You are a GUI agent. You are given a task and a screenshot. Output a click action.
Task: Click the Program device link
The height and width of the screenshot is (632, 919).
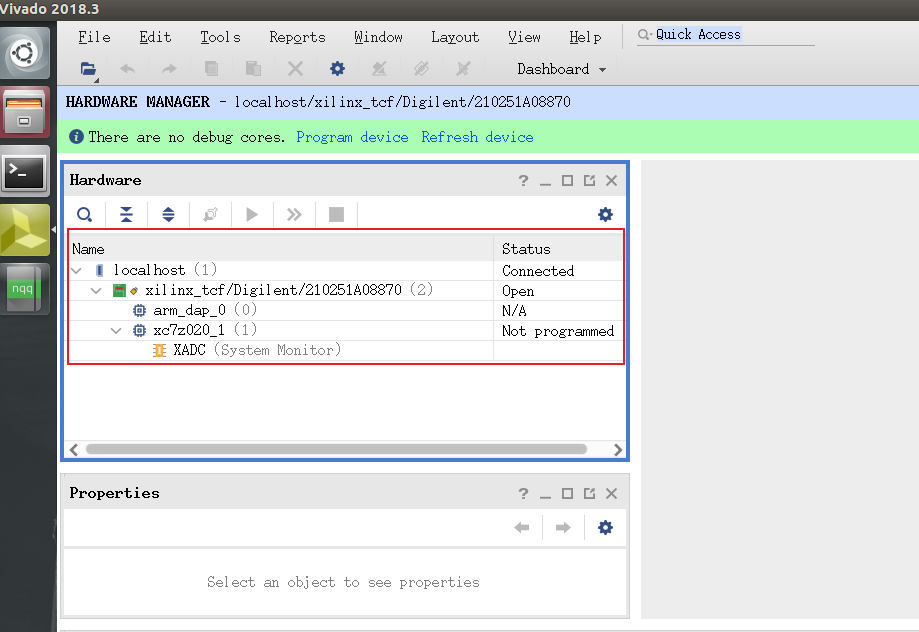pyautogui.click(x=352, y=137)
